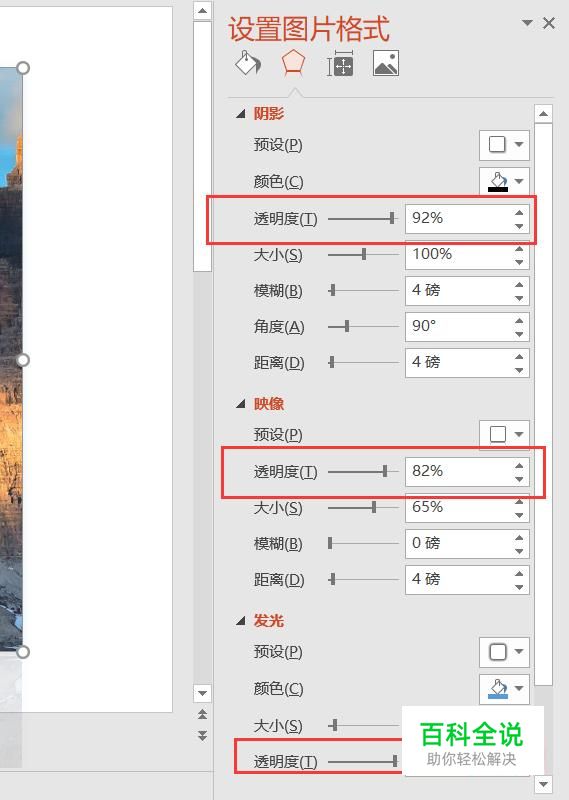Open the Fill & Line tab icon
Image resolution: width=569 pixels, height=800 pixels.
[x=248, y=63]
